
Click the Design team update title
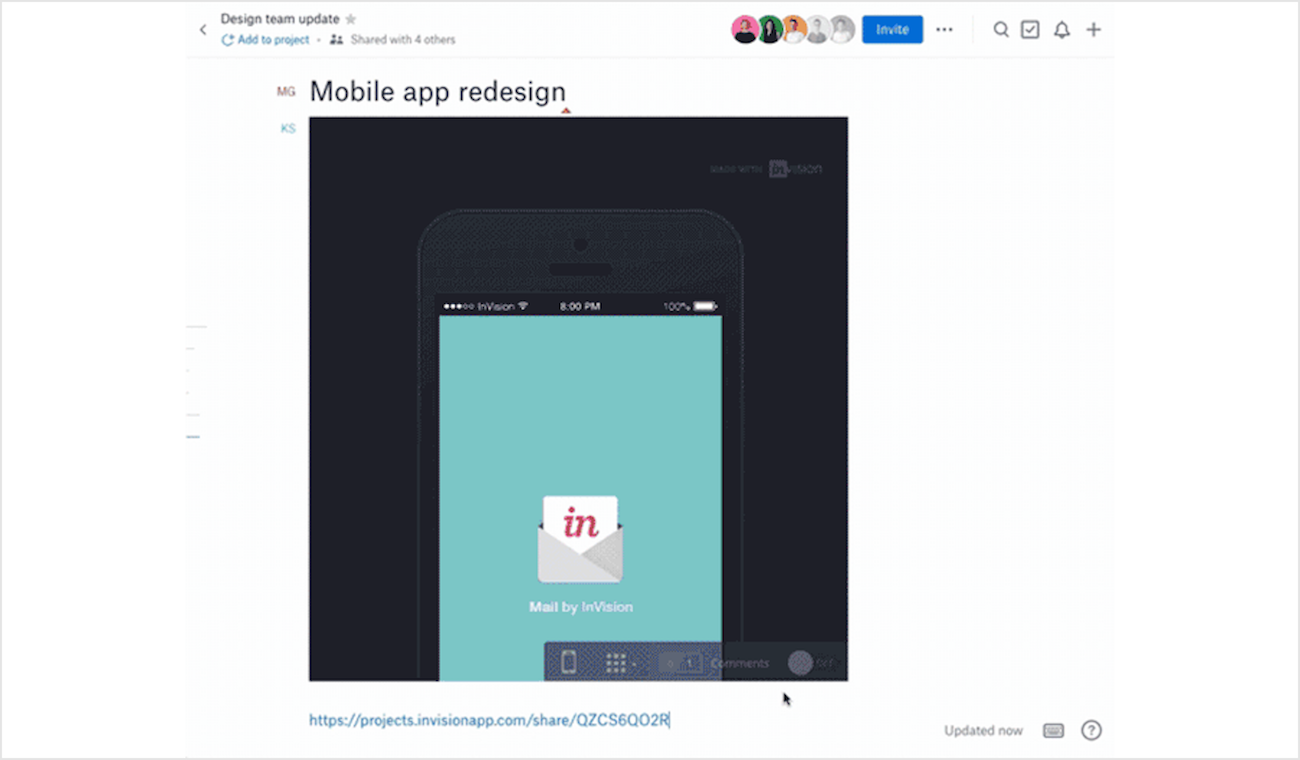280,19
